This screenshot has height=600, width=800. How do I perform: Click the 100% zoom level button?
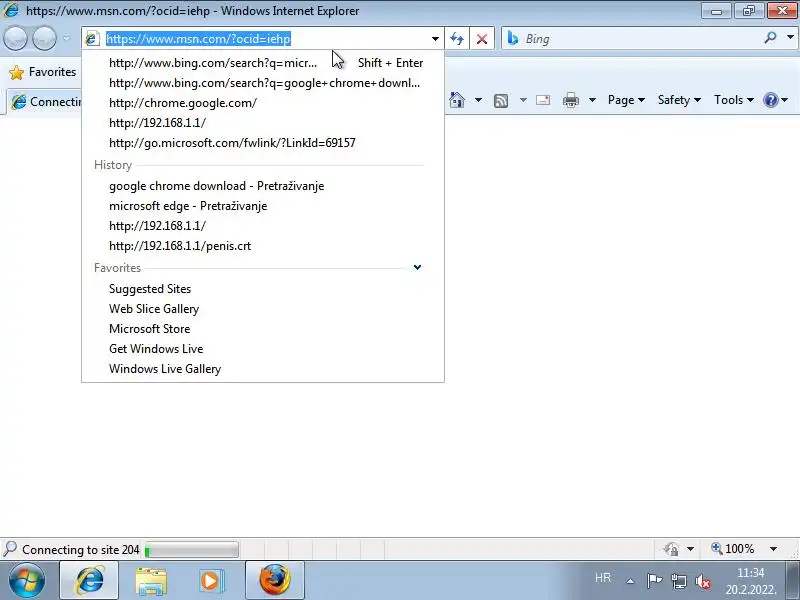(733, 549)
